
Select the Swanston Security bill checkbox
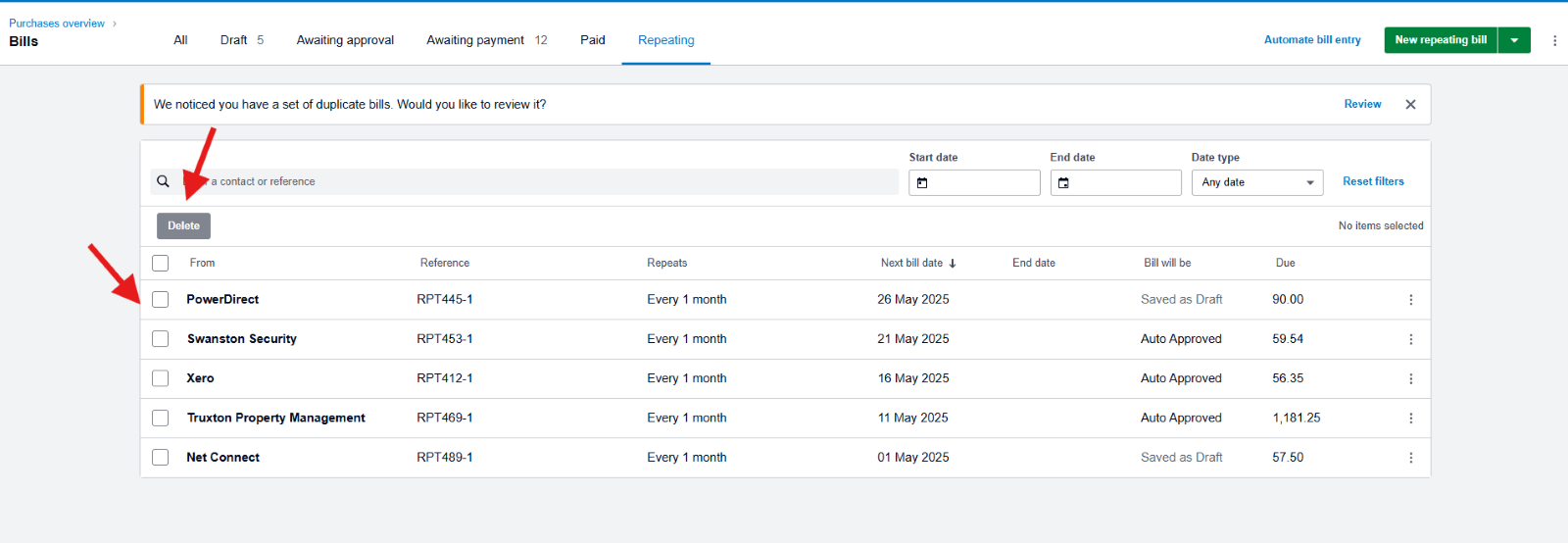tap(161, 339)
